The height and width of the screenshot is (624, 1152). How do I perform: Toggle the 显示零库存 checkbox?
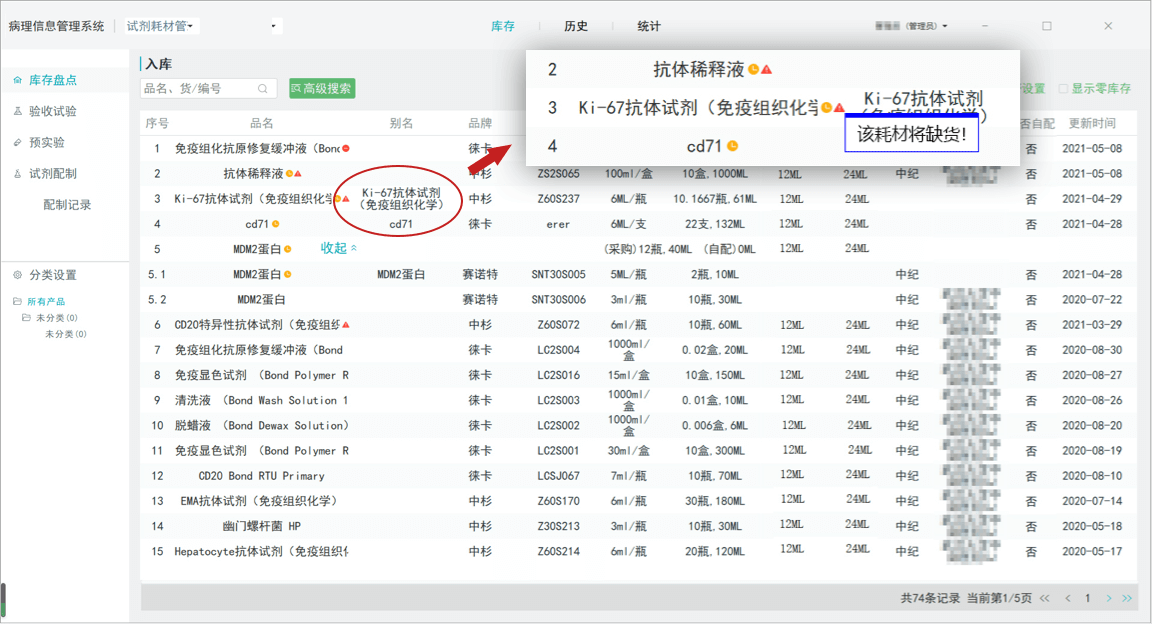[x=1064, y=89]
